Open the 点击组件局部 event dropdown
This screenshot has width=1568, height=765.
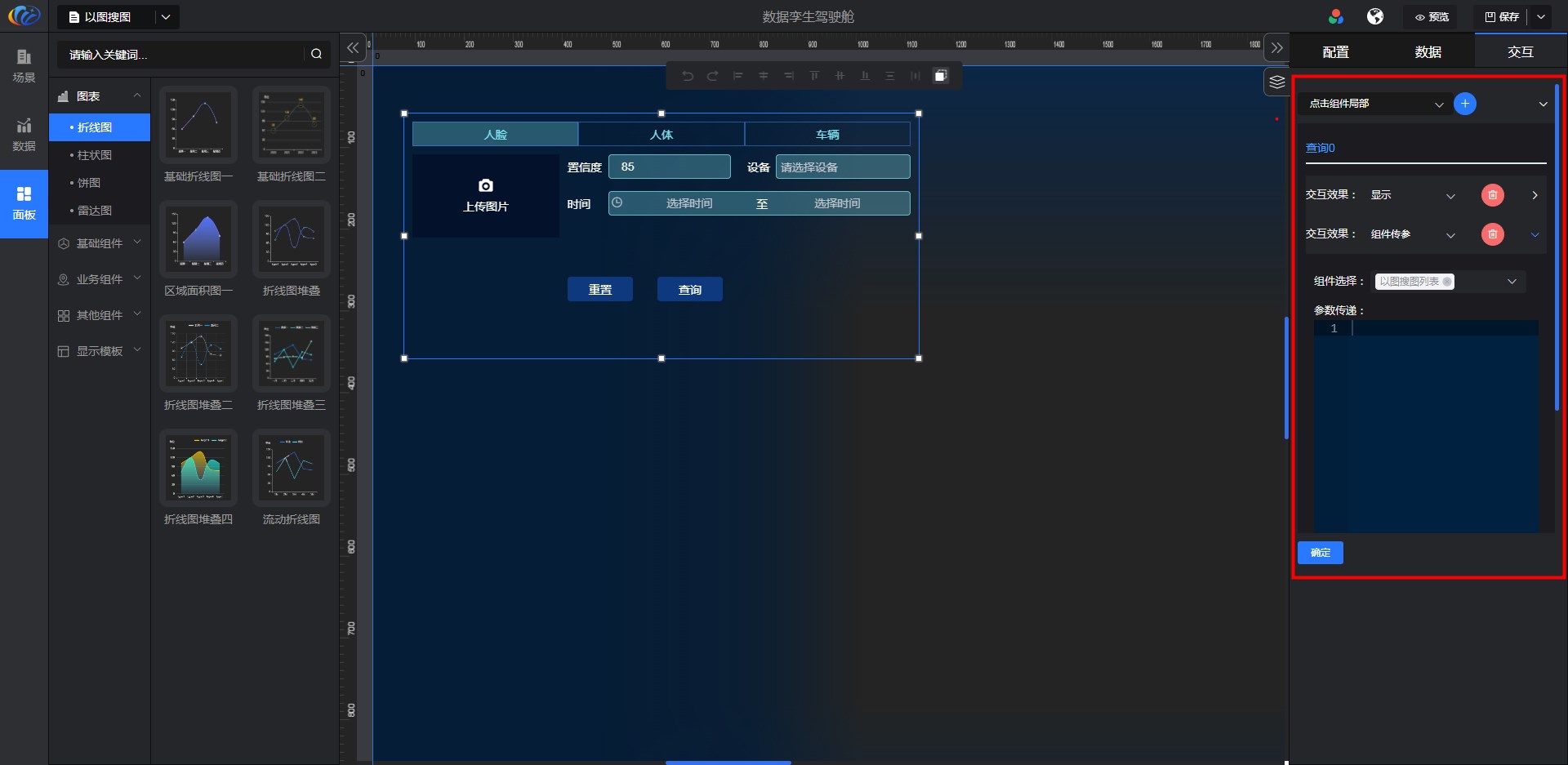point(1376,104)
